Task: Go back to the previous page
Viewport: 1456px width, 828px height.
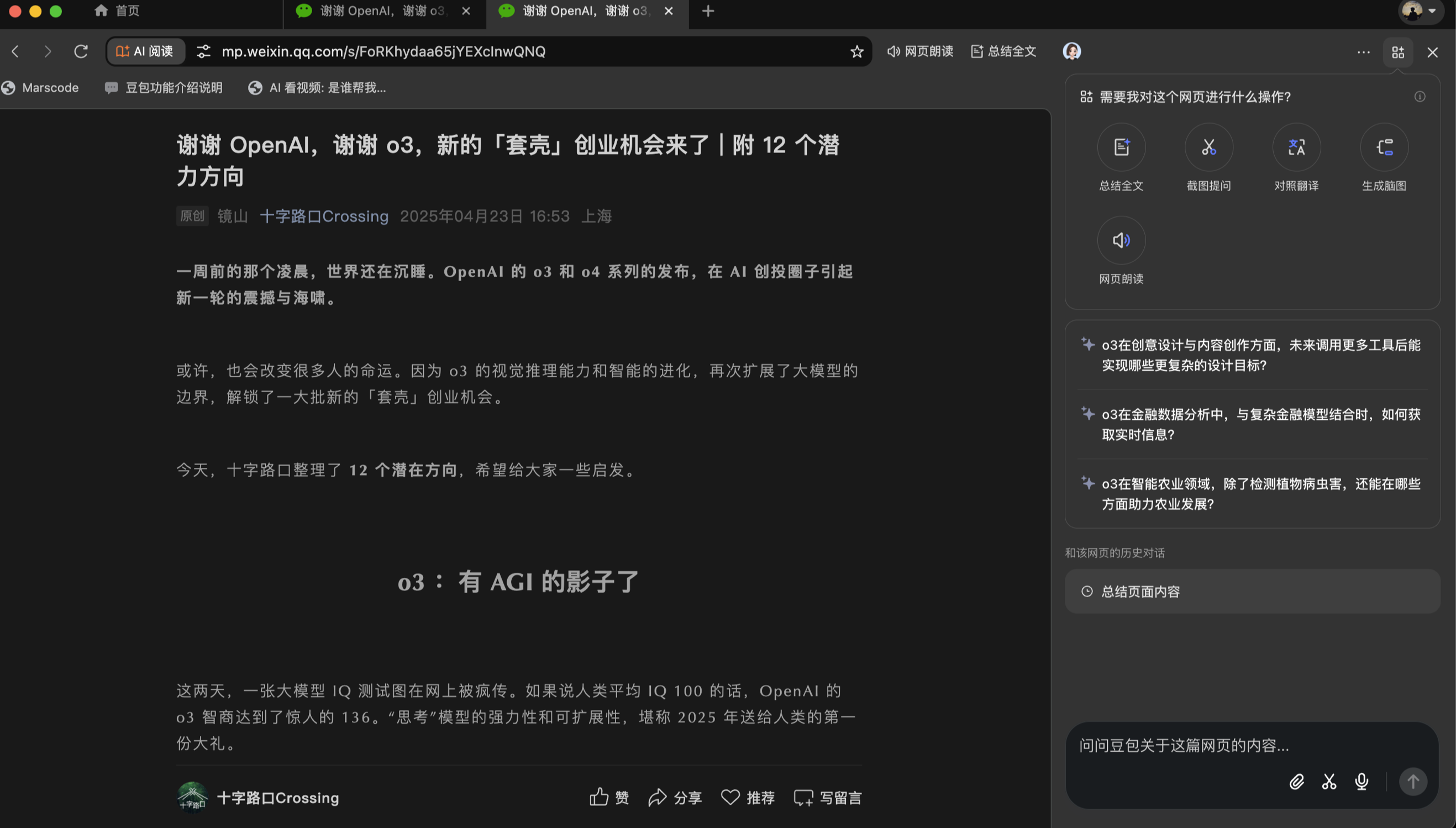Action: 15,52
